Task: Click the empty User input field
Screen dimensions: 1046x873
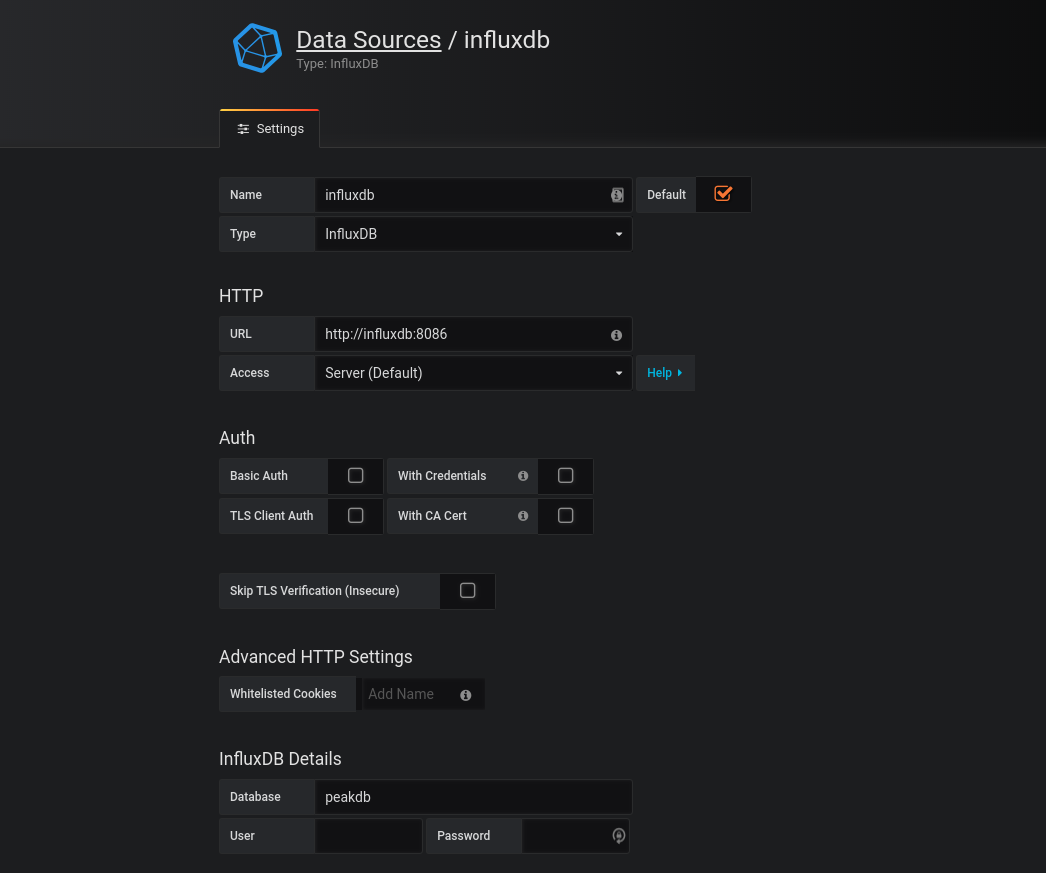Action: click(x=368, y=836)
